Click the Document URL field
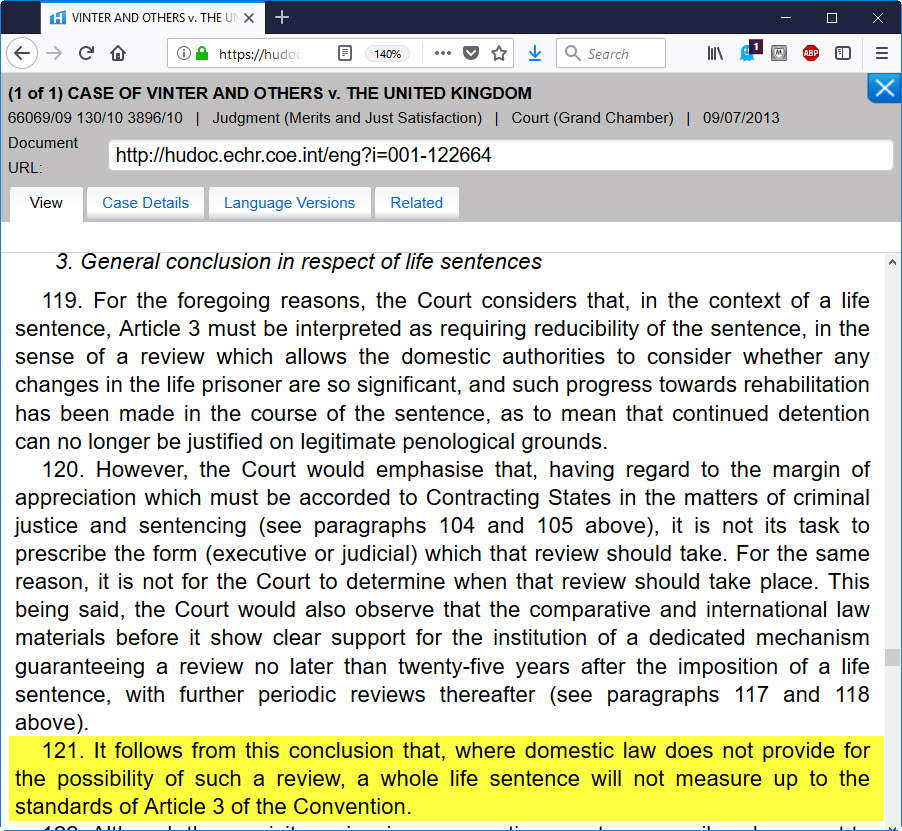 click(500, 155)
